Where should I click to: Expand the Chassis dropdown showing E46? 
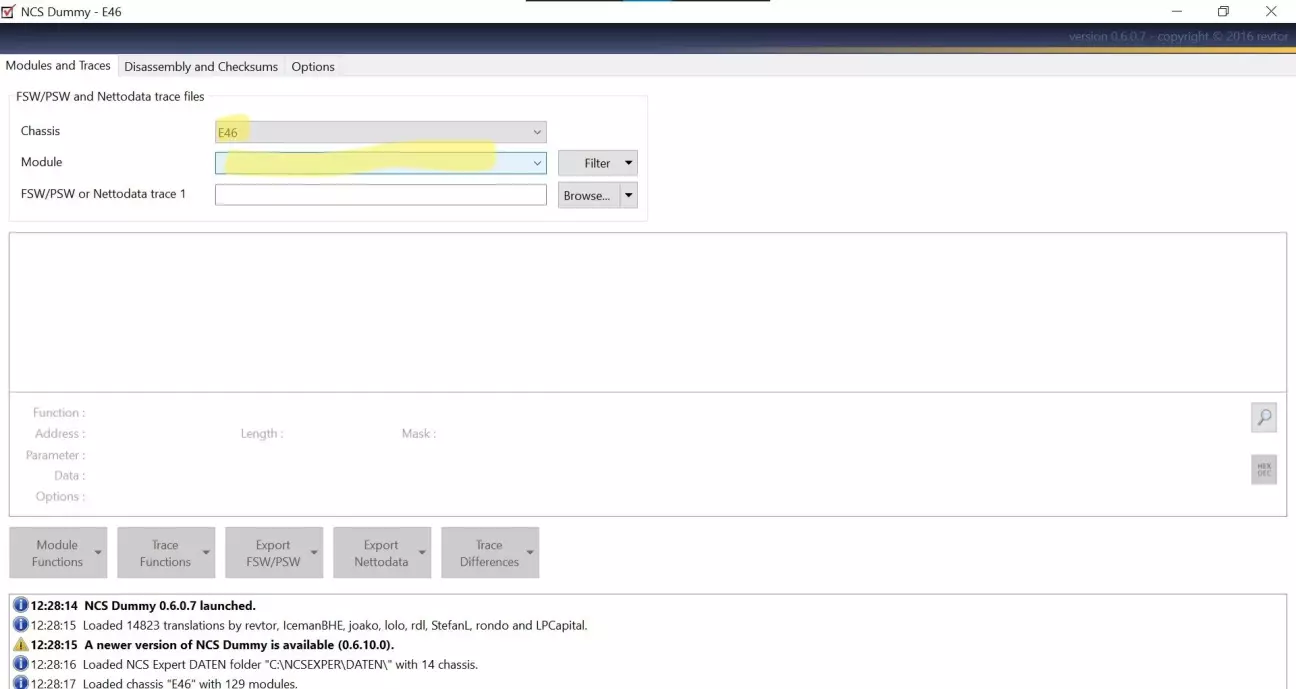[381, 132]
